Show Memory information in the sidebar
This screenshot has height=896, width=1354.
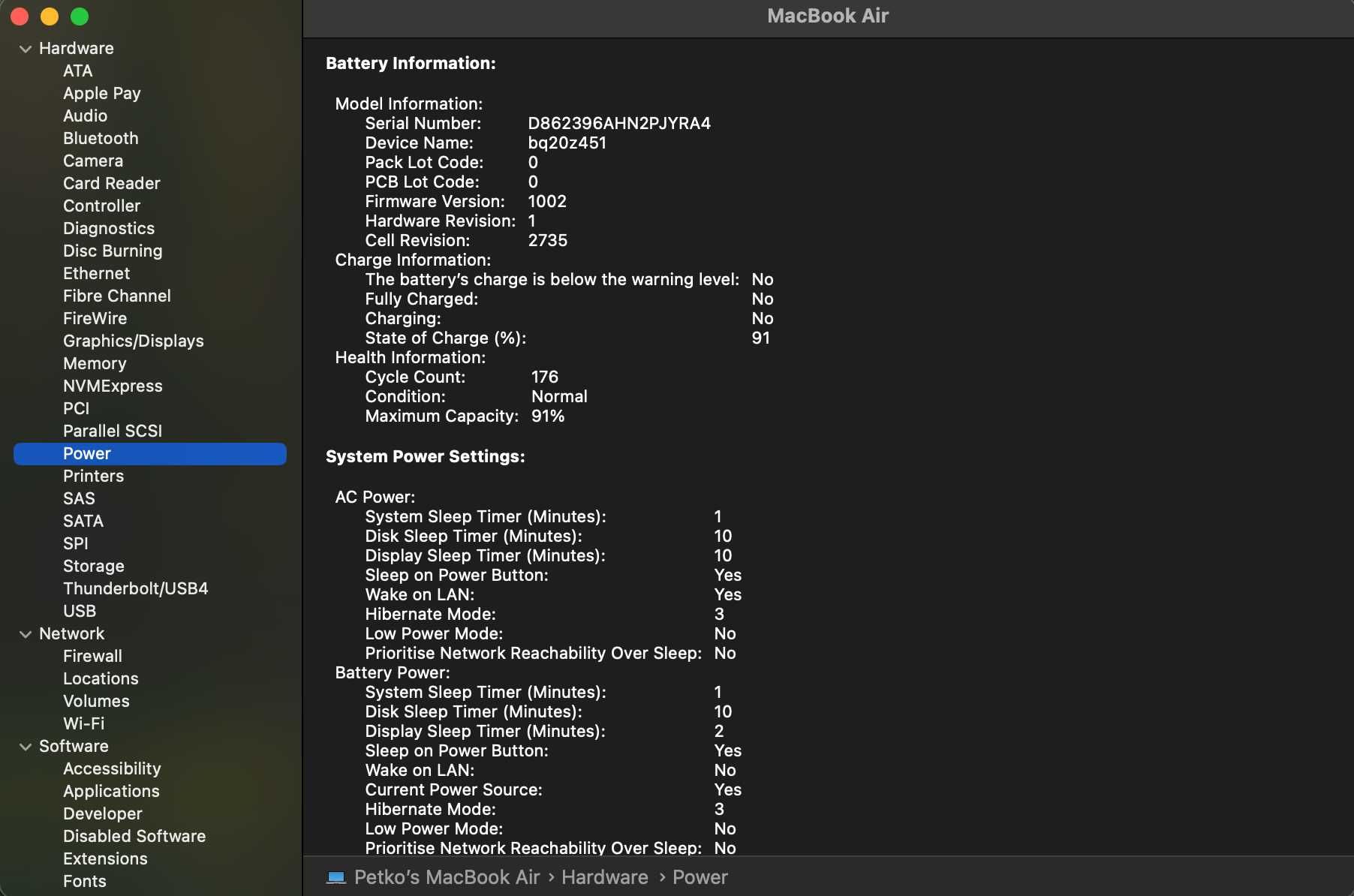[x=95, y=363]
